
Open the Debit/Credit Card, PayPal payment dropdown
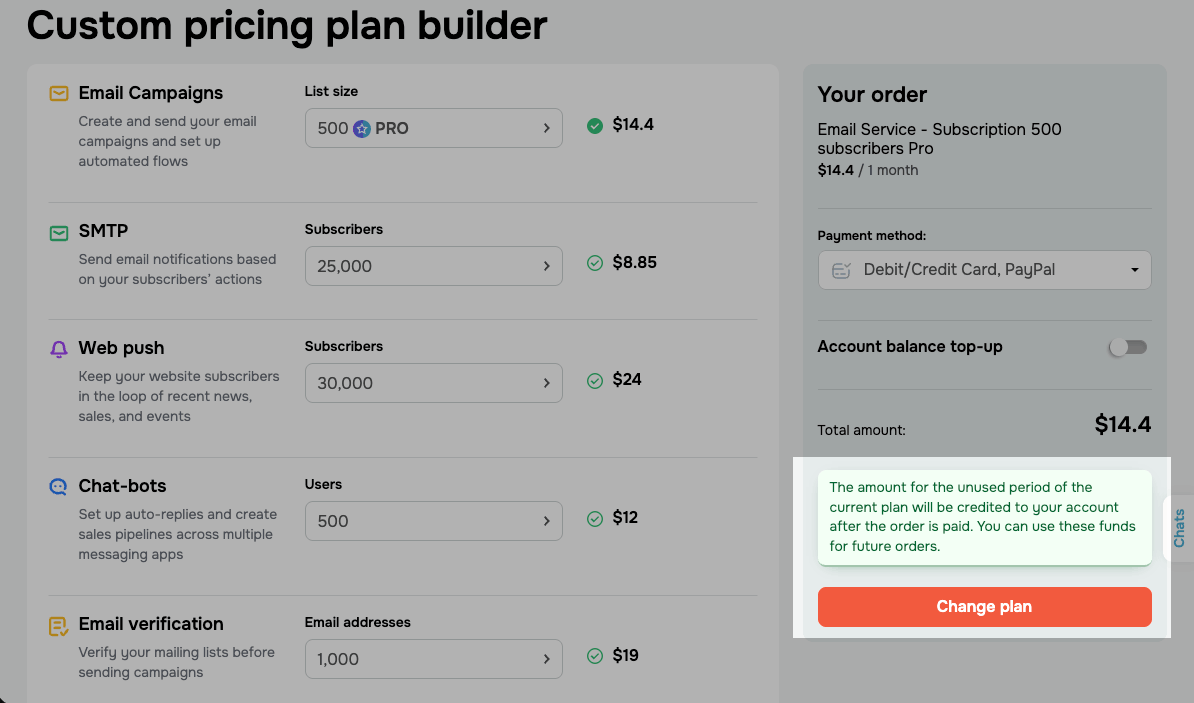pos(984,270)
